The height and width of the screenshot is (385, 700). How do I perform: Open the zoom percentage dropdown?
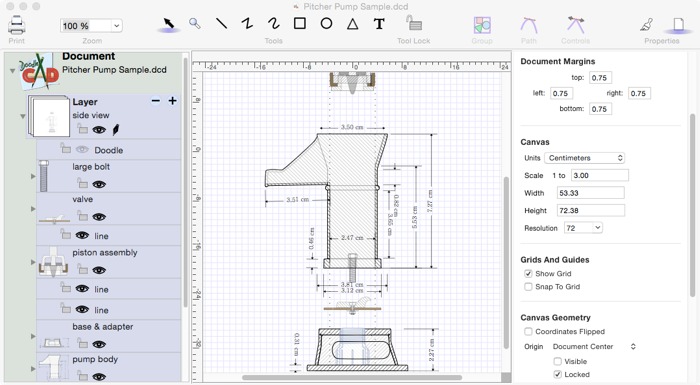[x=117, y=26]
